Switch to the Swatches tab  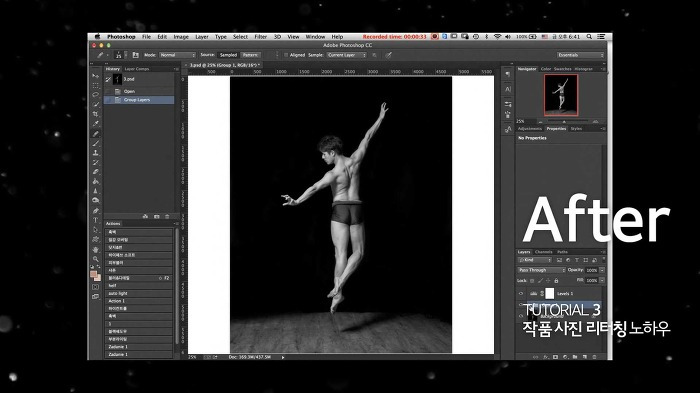pyautogui.click(x=562, y=69)
